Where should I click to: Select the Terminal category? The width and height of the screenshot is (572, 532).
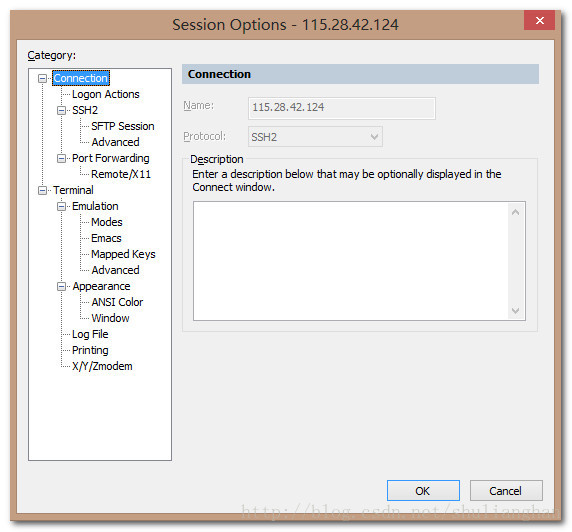click(73, 190)
